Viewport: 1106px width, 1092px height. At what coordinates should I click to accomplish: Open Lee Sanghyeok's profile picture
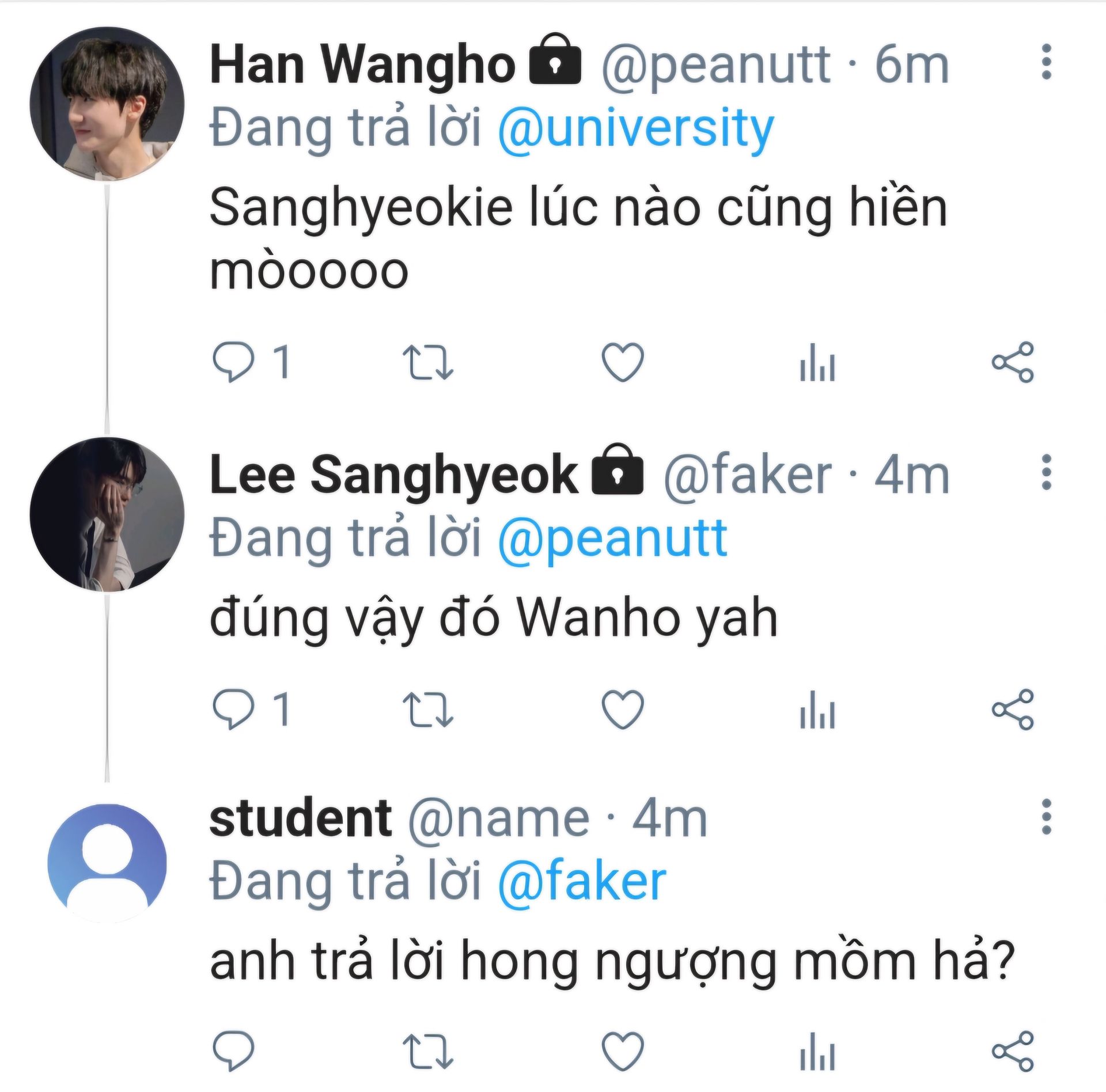(107, 514)
